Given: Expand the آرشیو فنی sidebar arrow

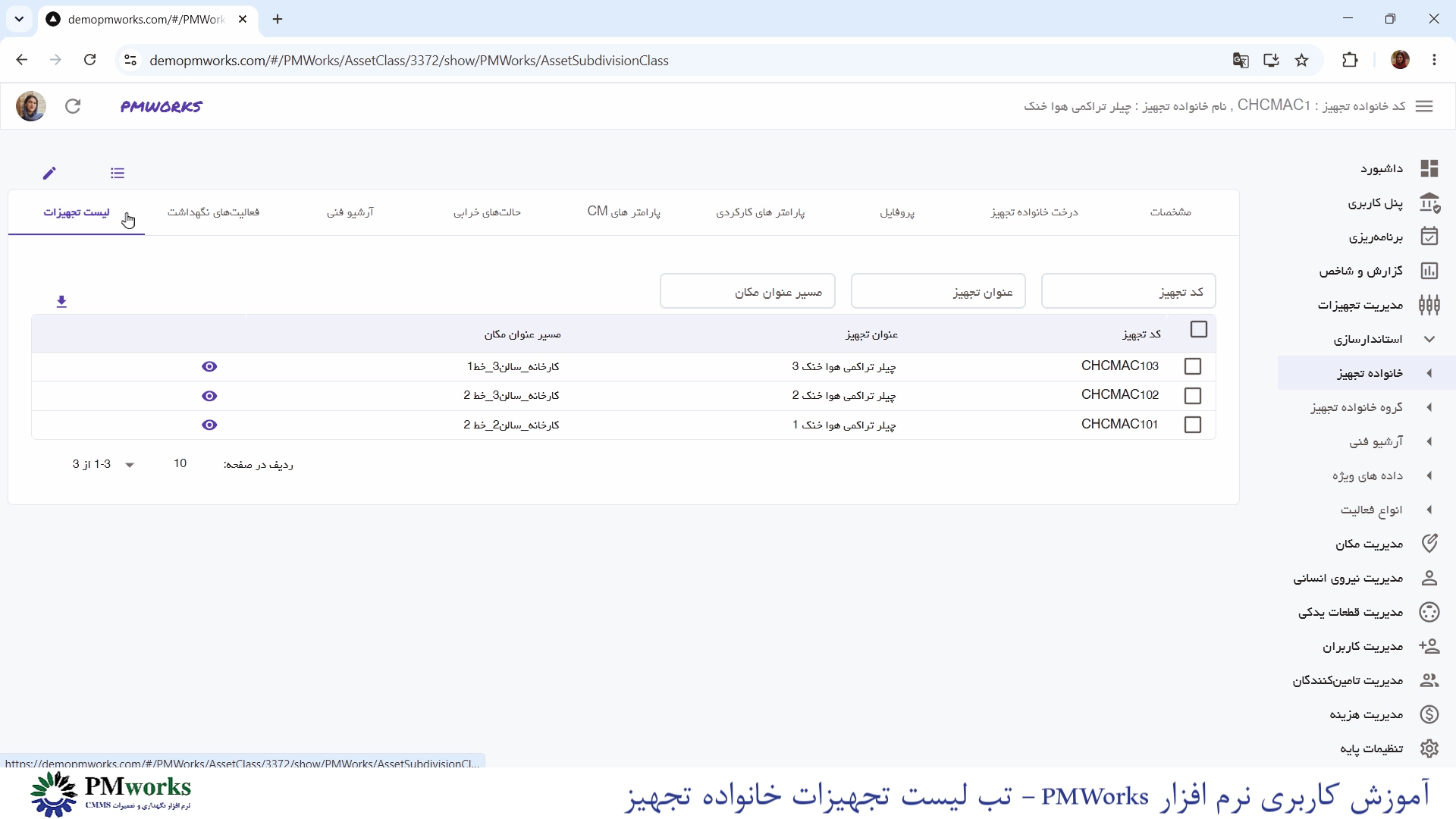Looking at the screenshot, I should pyautogui.click(x=1429, y=441).
